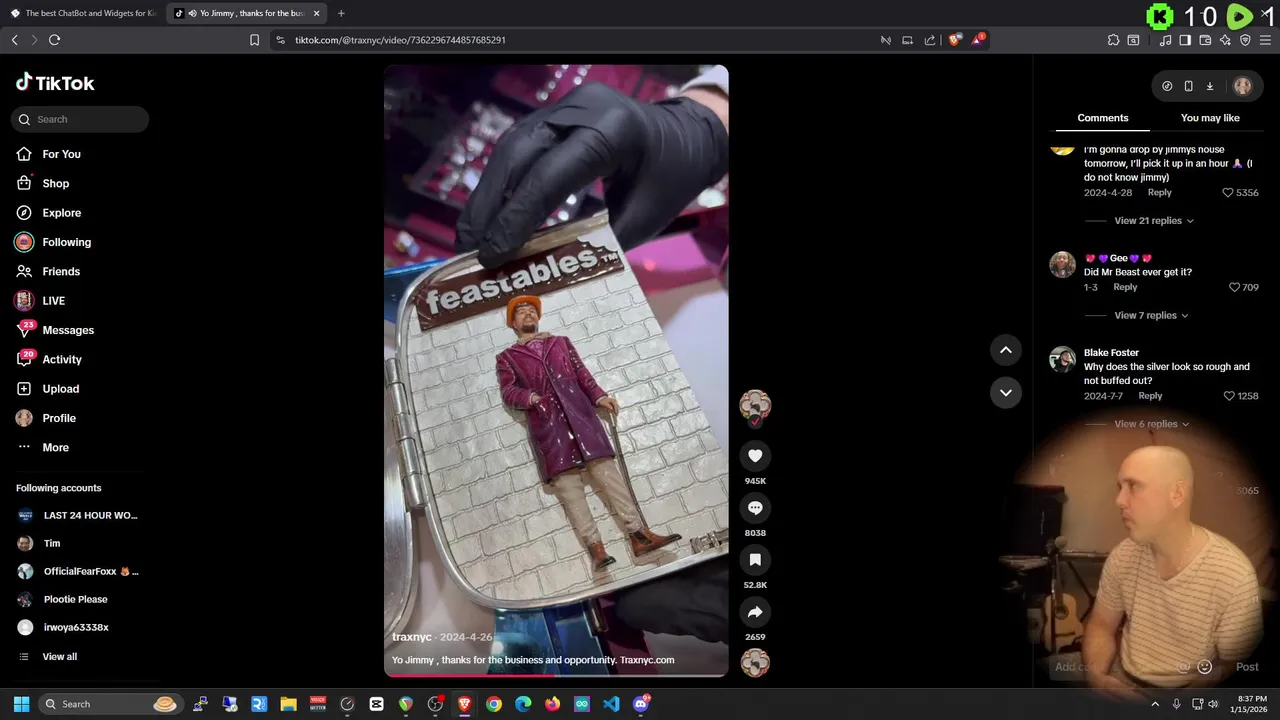This screenshot has width=1280, height=720.
Task: Open the traxnyc username on the video
Action: click(412, 637)
